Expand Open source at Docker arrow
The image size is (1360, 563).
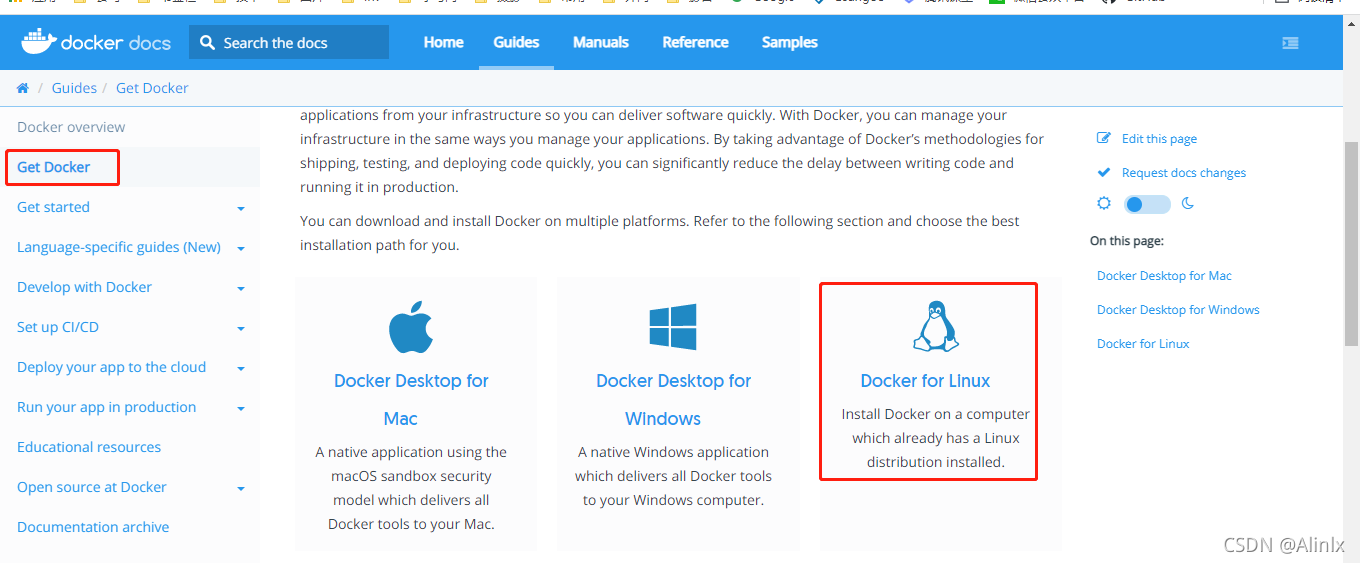click(241, 489)
